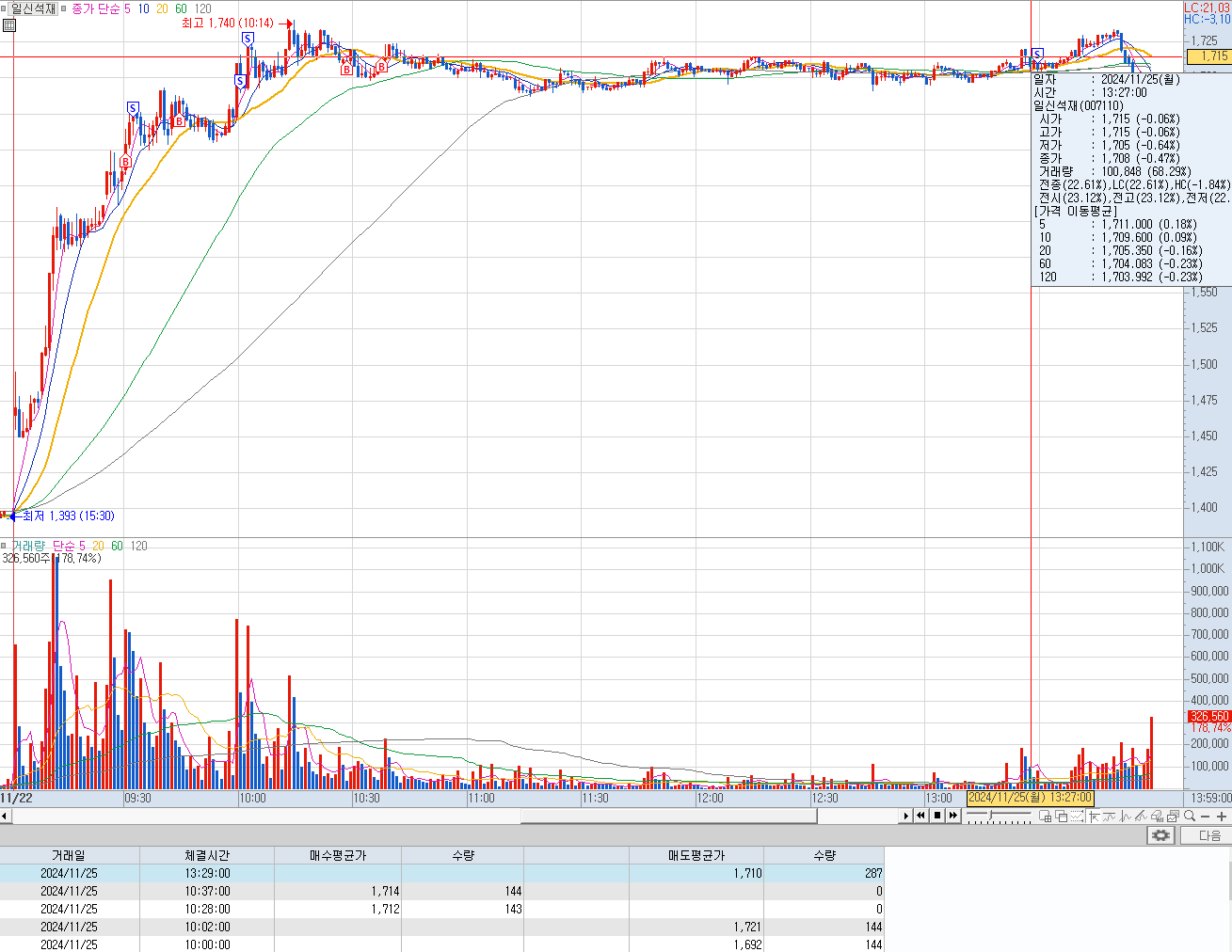This screenshot has width=1232, height=952.
Task: Toggle the square box before 일신석재
Action: click(5, 8)
